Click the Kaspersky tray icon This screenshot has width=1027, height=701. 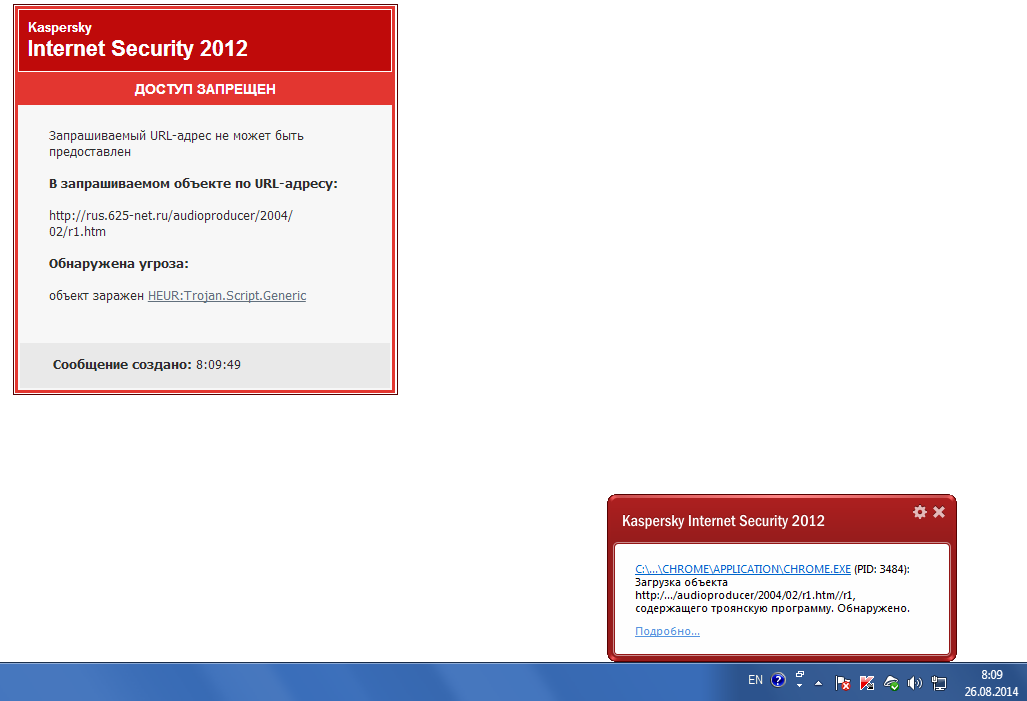click(x=867, y=683)
